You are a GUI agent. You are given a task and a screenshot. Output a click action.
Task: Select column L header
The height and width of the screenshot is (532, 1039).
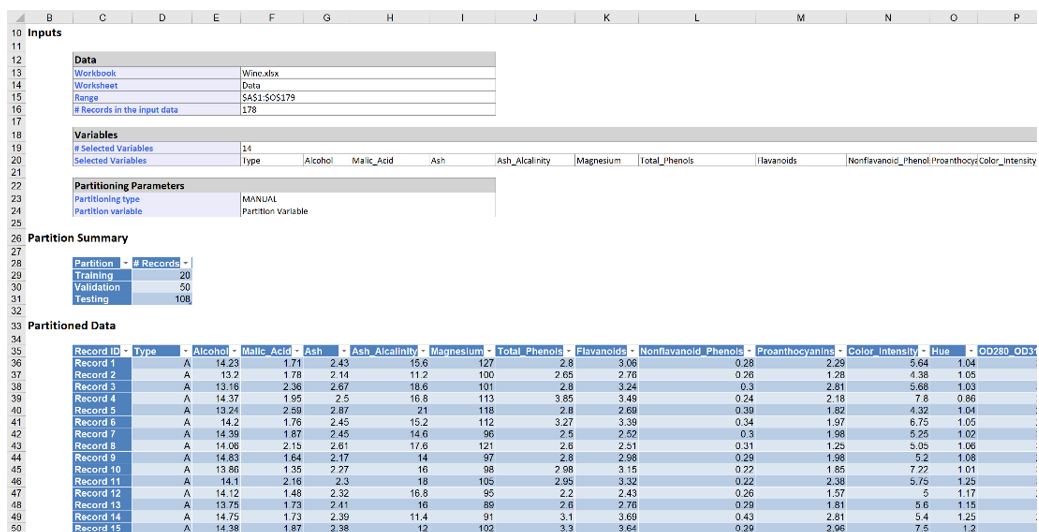[x=696, y=18]
